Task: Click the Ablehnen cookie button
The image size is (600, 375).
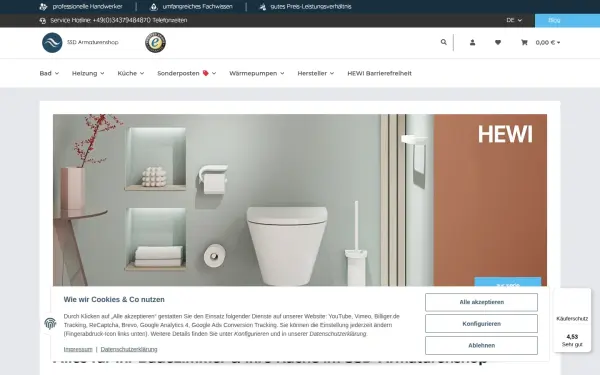Action: tap(481, 345)
